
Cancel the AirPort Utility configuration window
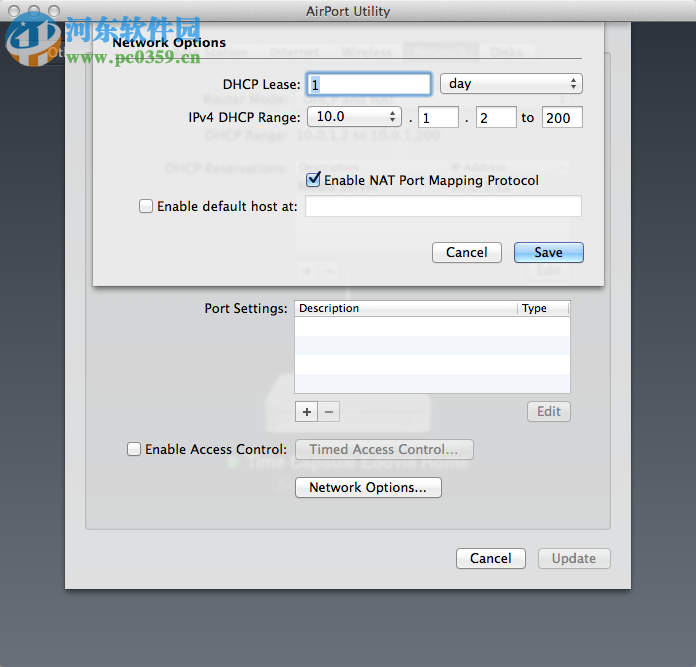point(490,558)
